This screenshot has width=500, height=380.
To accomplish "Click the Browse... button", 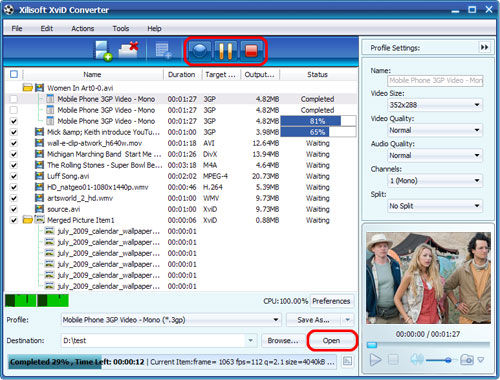I will pyautogui.click(x=283, y=340).
